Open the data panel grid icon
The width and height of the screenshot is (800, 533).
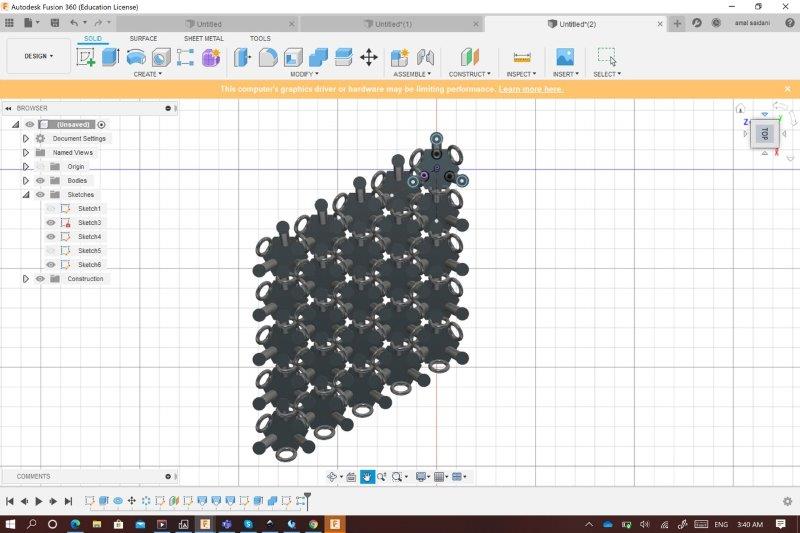click(x=9, y=23)
